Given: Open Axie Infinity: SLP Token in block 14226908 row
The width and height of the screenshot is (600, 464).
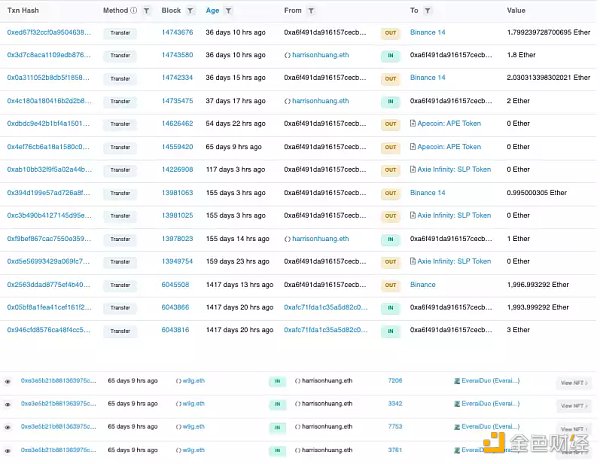Looking at the screenshot, I should click(454, 169).
